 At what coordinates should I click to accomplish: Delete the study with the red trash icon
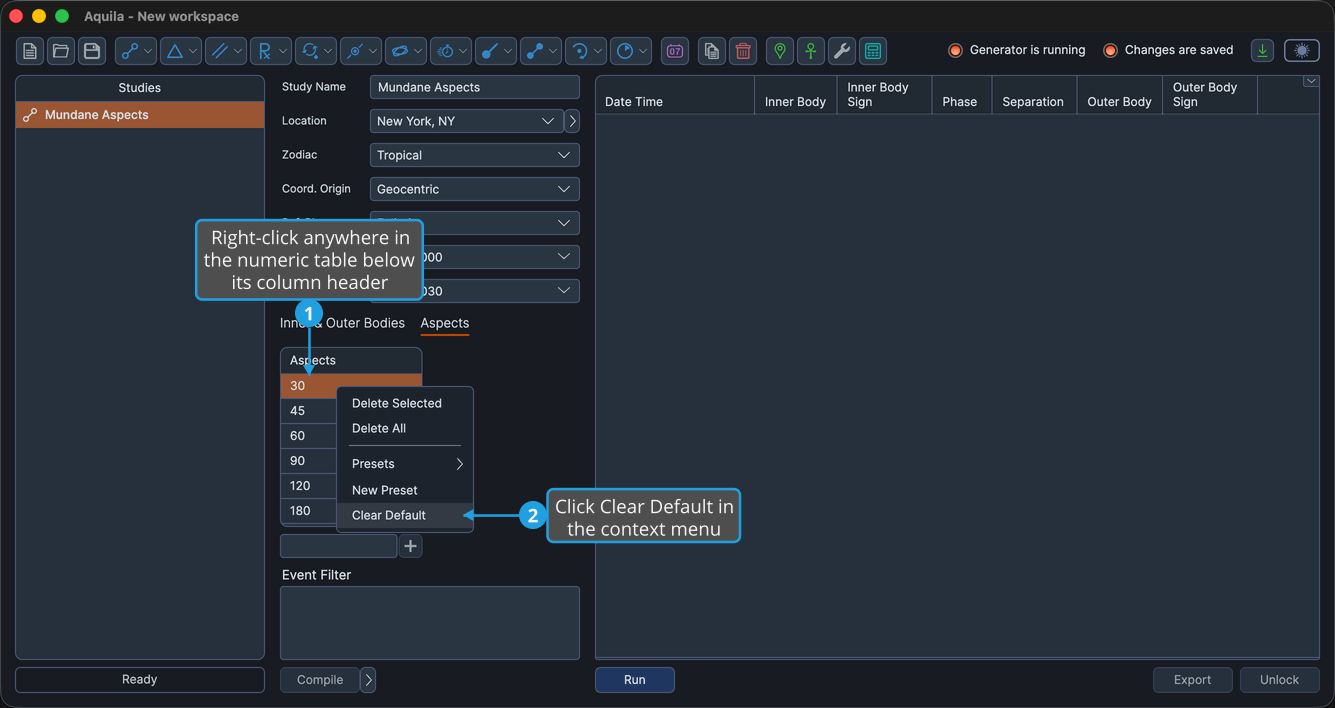743,51
